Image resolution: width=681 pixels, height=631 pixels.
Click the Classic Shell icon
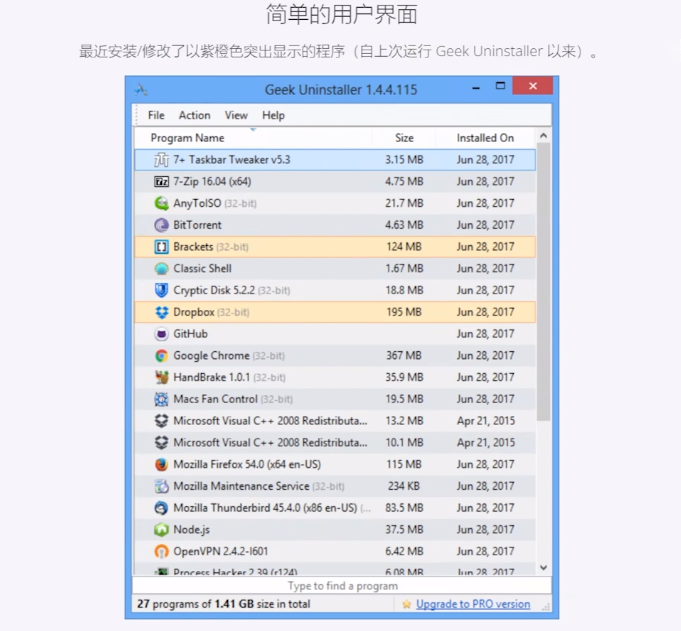tap(162, 268)
